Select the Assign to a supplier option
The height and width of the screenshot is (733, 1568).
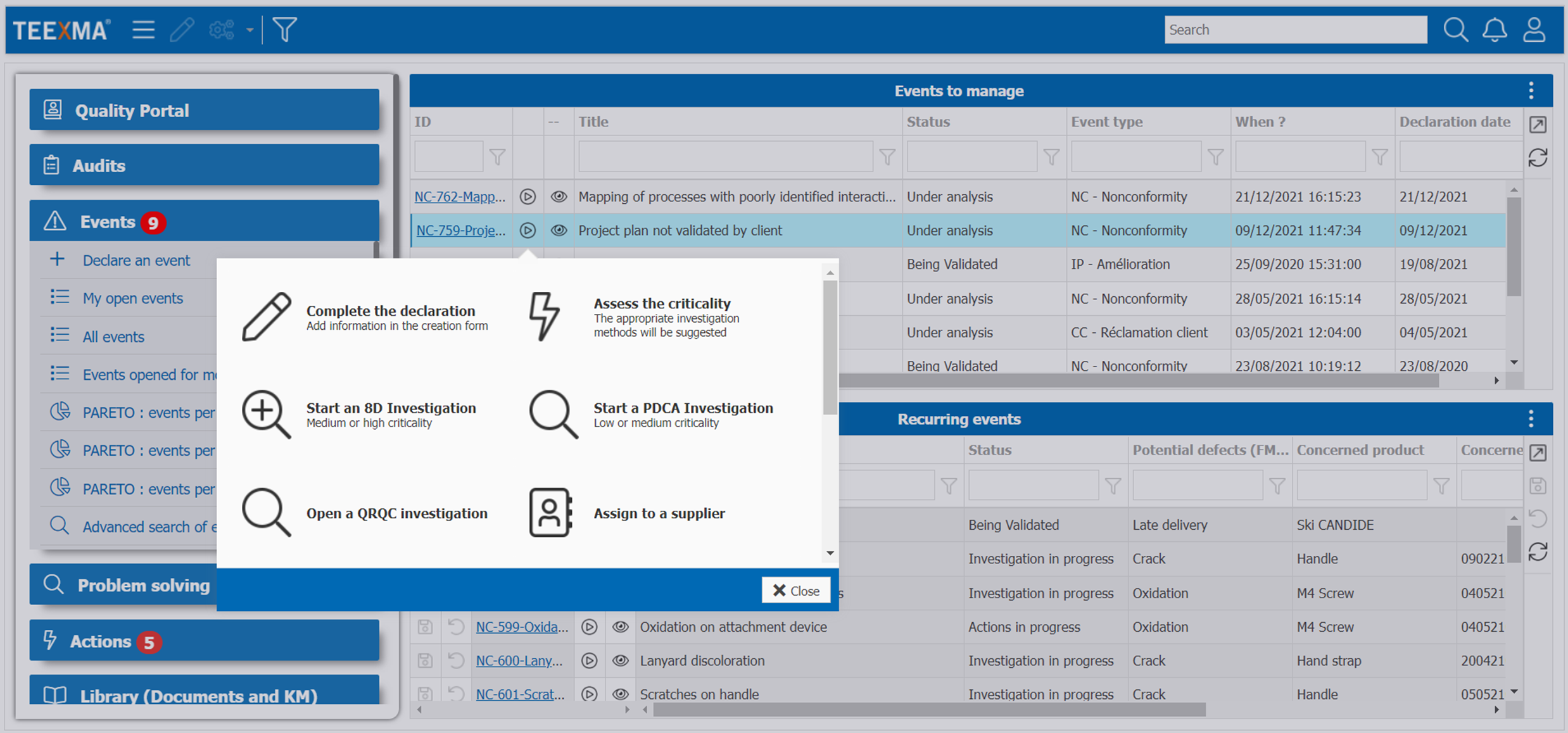tap(659, 513)
